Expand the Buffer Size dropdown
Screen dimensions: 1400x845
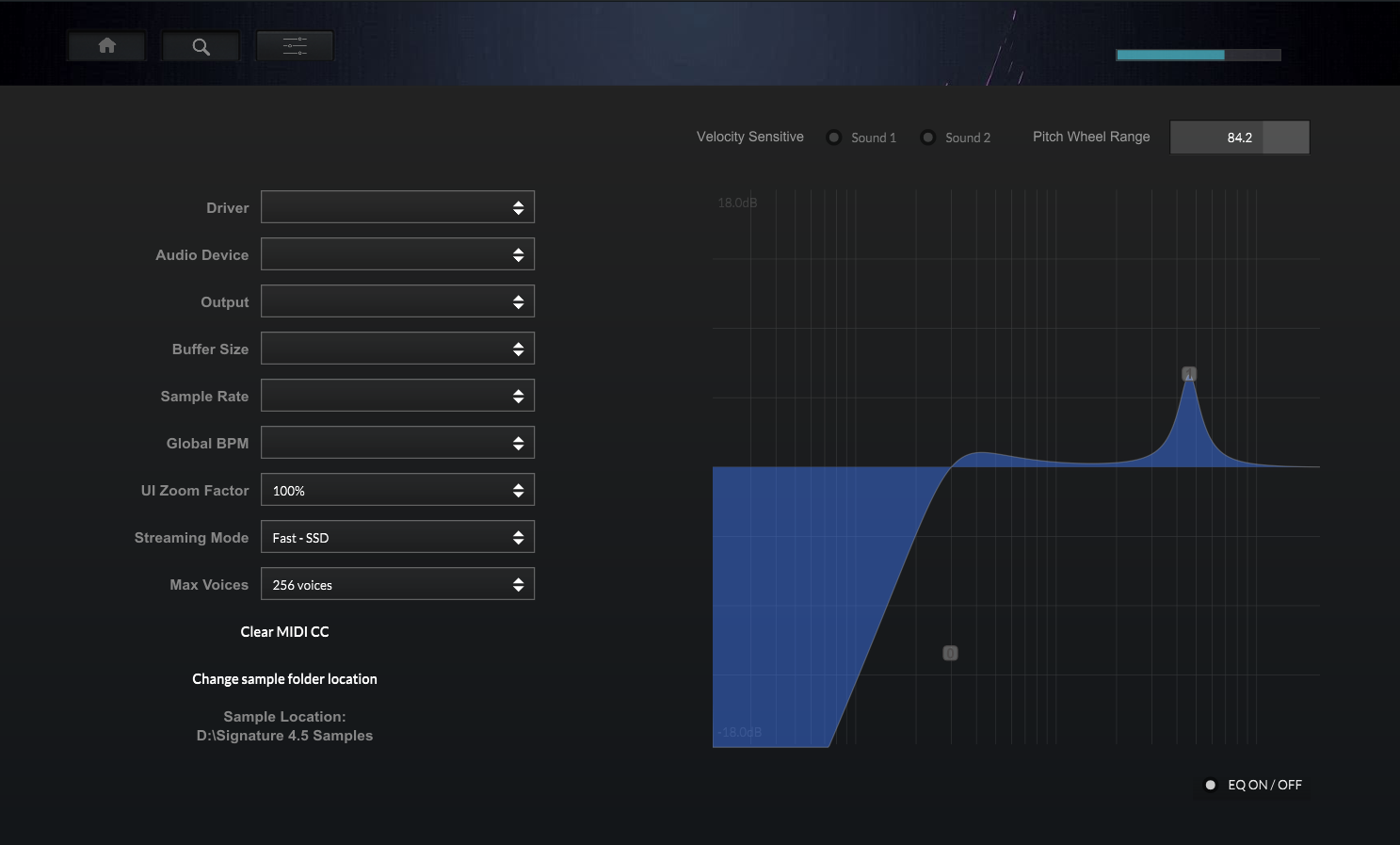(397, 349)
